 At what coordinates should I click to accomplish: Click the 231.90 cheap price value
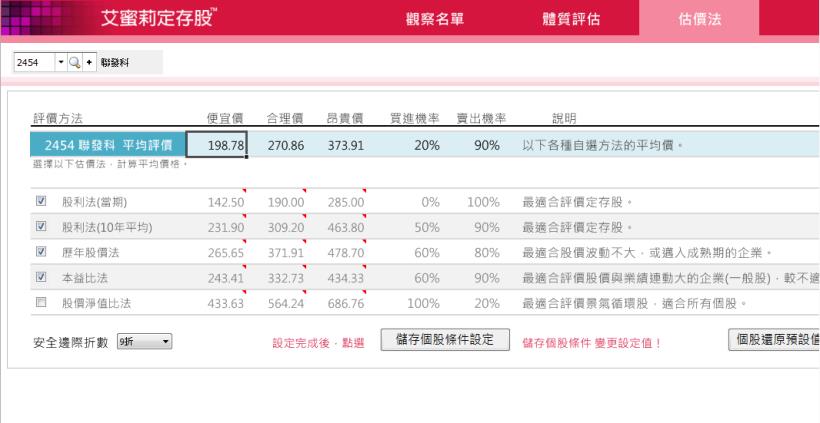click(x=226, y=227)
